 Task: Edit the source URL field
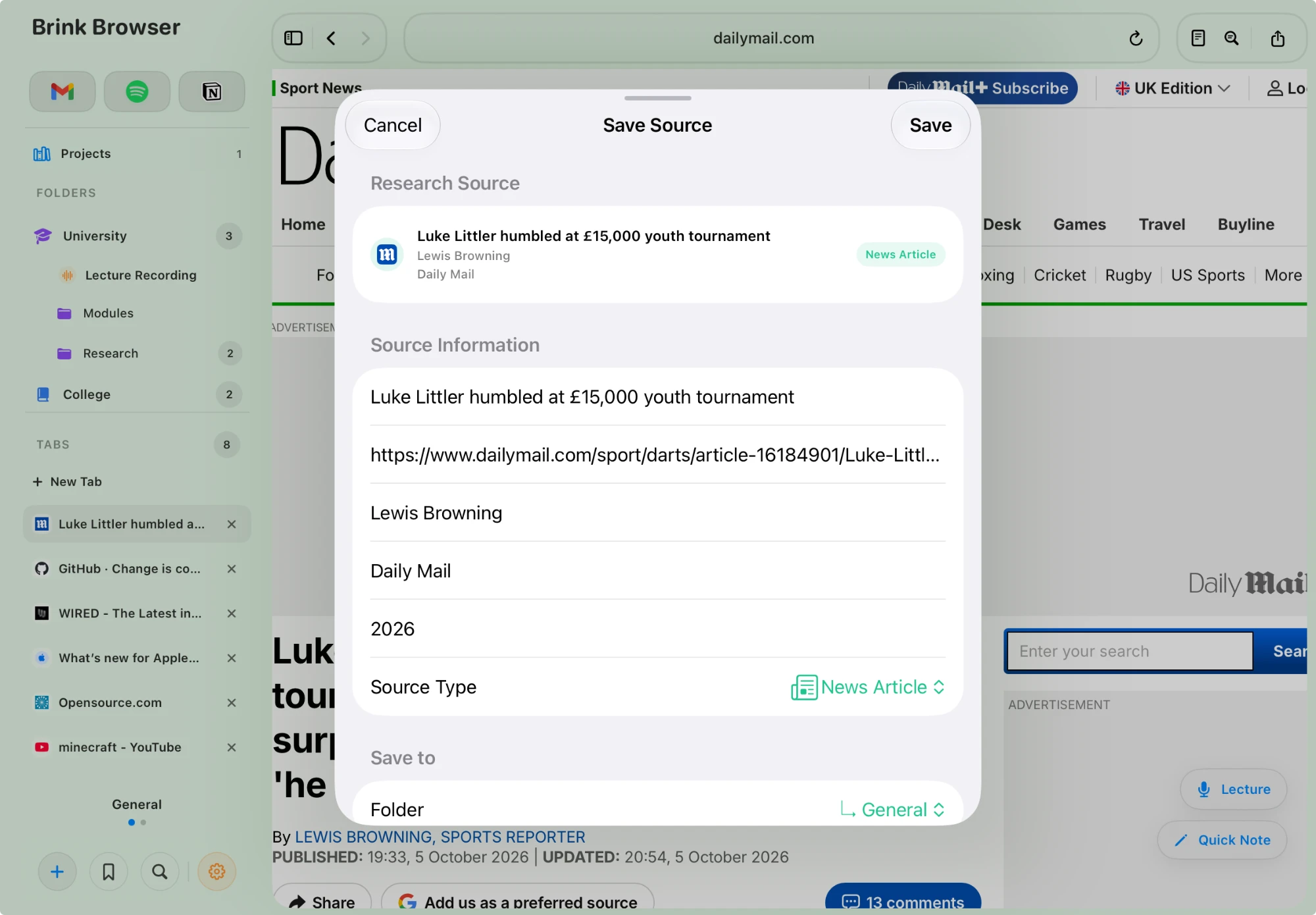[658, 455]
